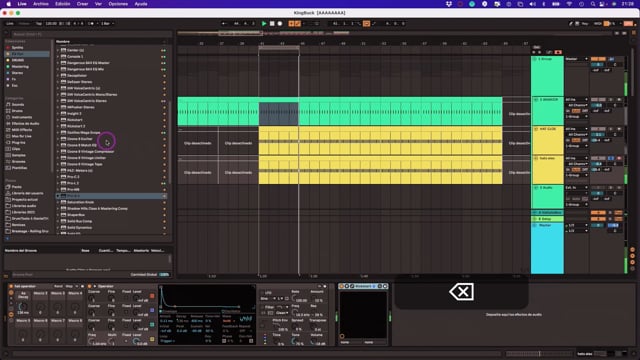Screen dimensions: 640x360
Task: Open the Archivo menu
Action: 40,4
